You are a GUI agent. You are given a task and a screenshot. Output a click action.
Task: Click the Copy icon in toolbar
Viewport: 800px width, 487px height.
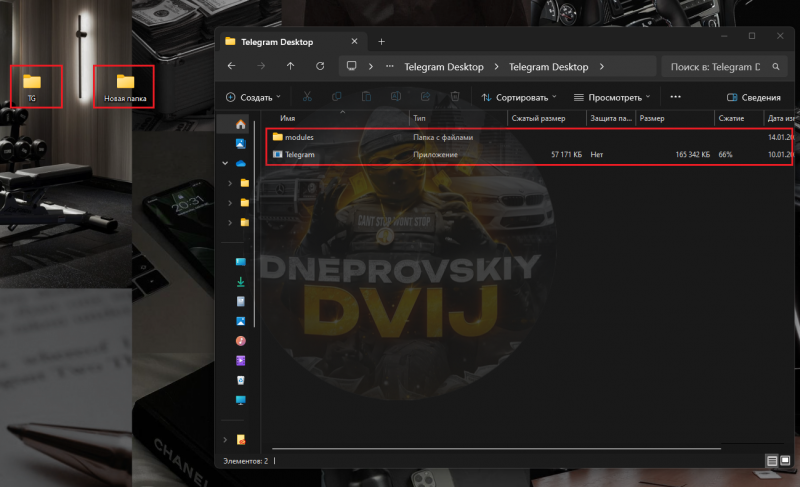click(x=337, y=97)
